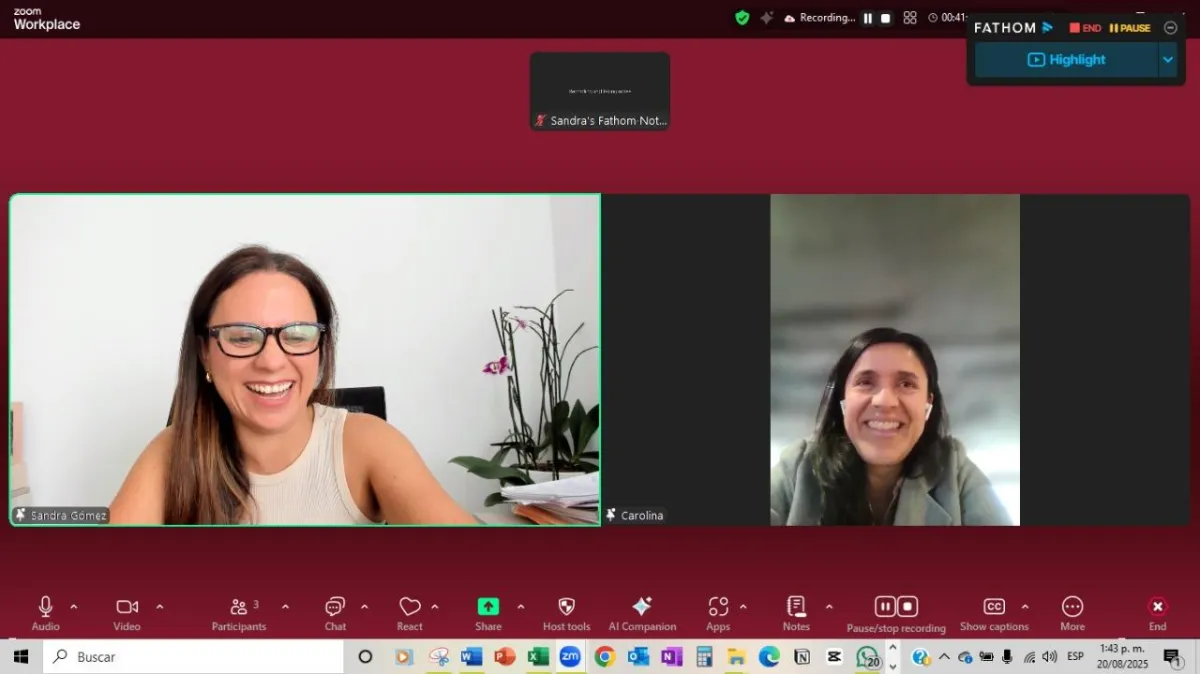1200x674 pixels.
Task: Open Word from the taskbar
Action: point(471,657)
